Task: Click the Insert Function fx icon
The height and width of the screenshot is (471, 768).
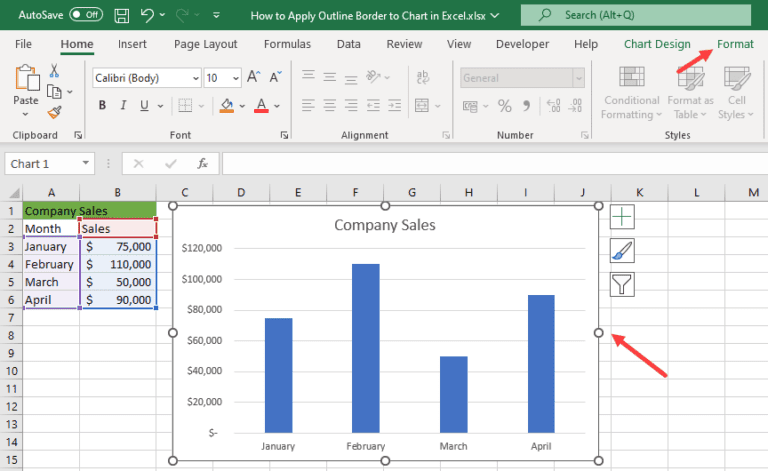Action: (x=202, y=163)
